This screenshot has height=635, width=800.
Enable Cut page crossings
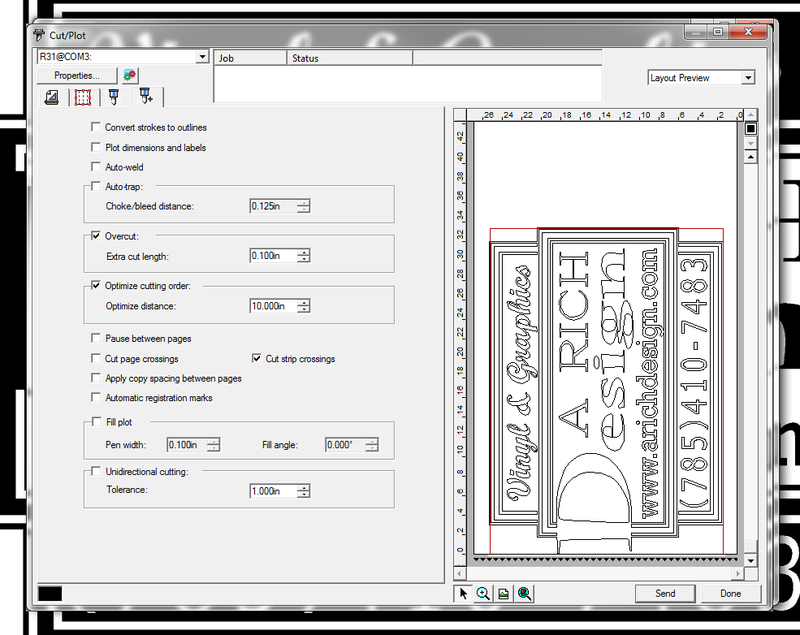[x=95, y=359]
